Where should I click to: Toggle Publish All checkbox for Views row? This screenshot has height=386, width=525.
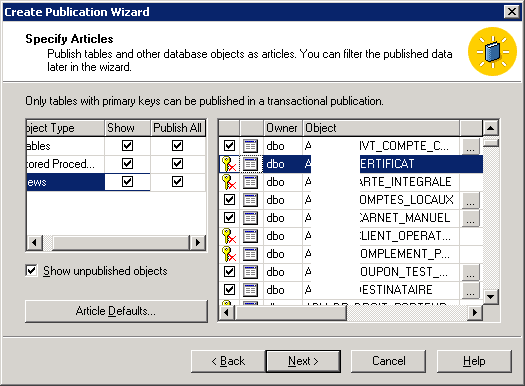tap(177, 182)
